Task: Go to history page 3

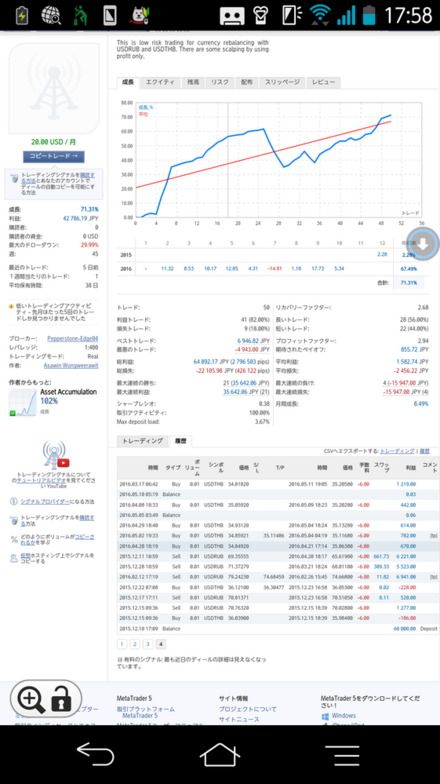Action: click(x=148, y=644)
